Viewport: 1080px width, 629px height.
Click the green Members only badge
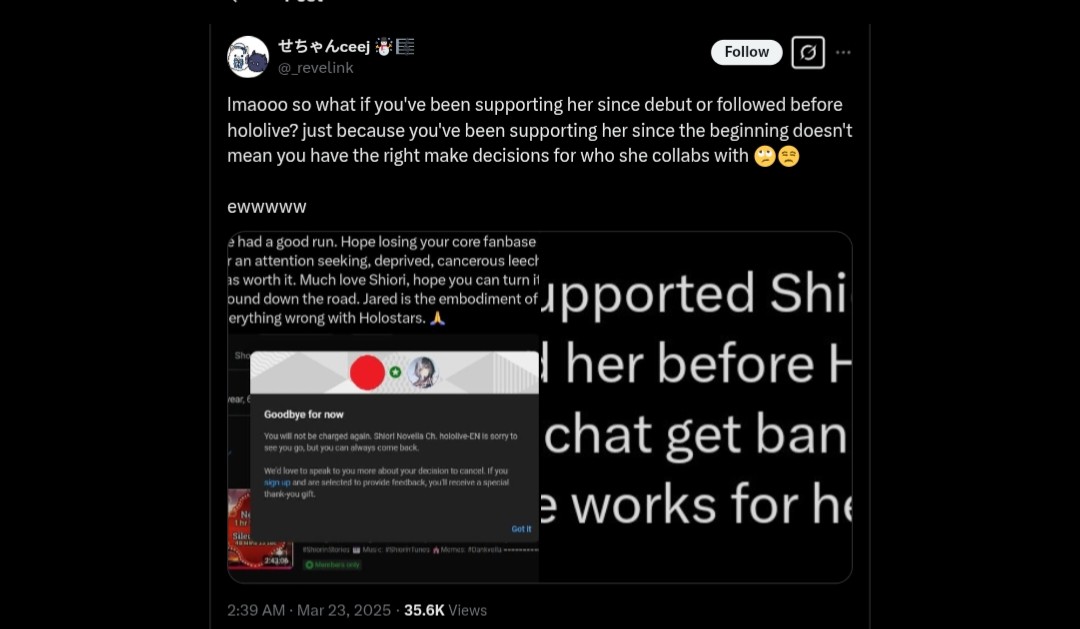point(333,565)
